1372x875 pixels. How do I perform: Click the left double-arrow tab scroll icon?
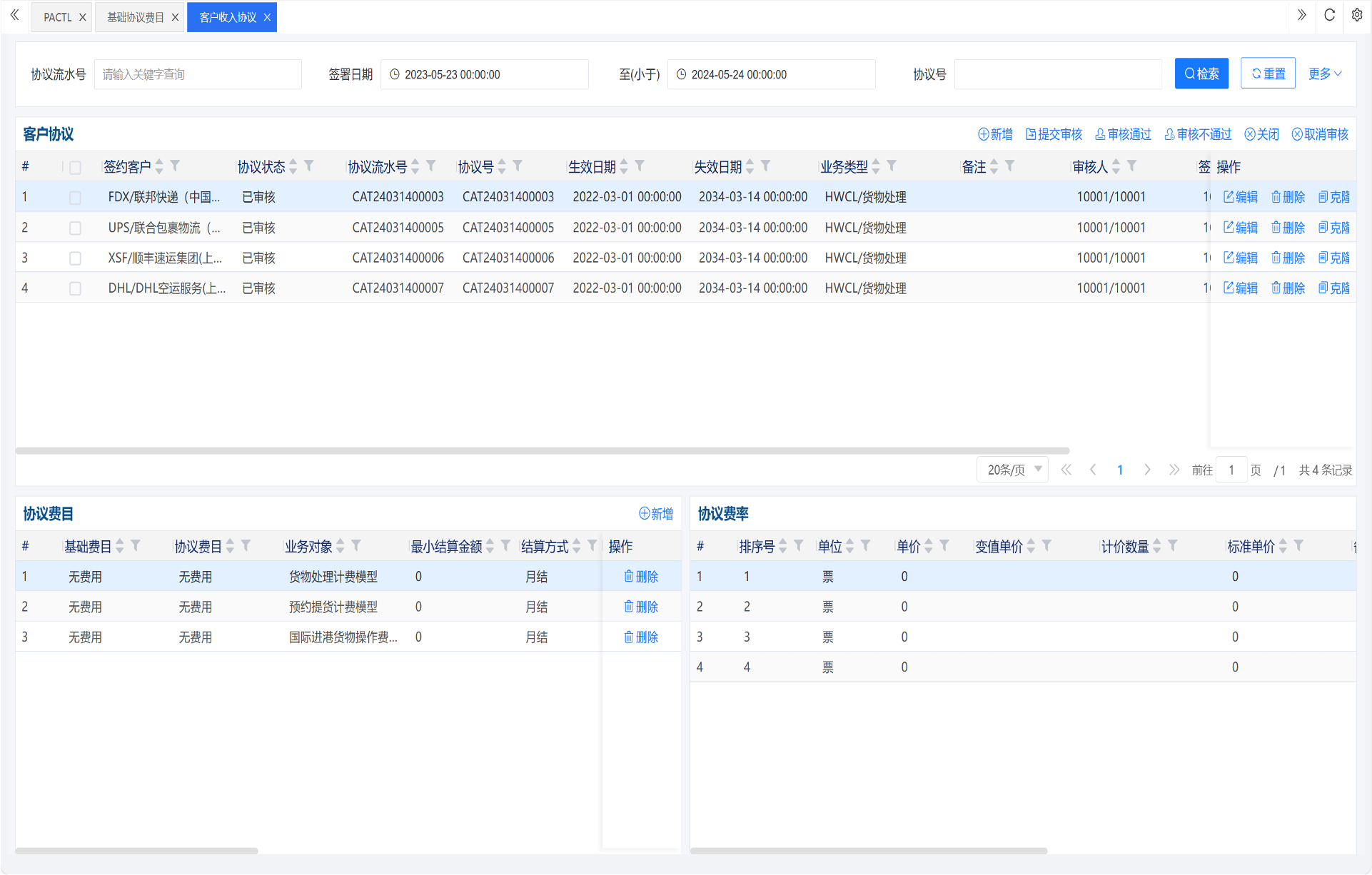pos(14,15)
